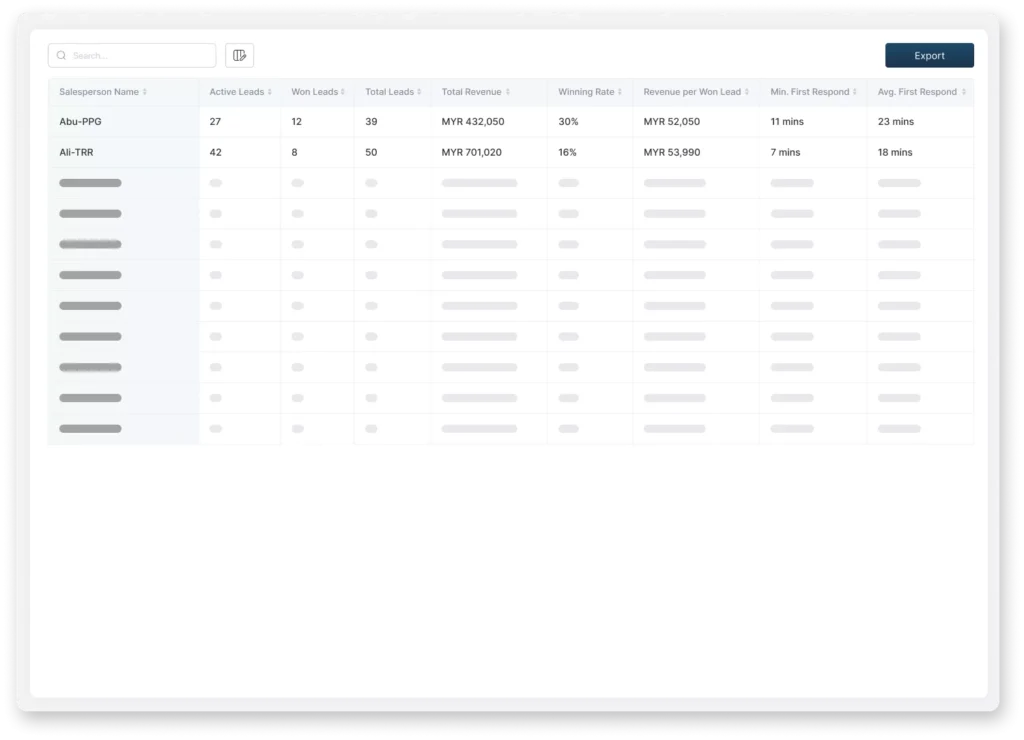Toggle sort arrows on Total Leads column
This screenshot has width=1024, height=740.
click(x=419, y=92)
